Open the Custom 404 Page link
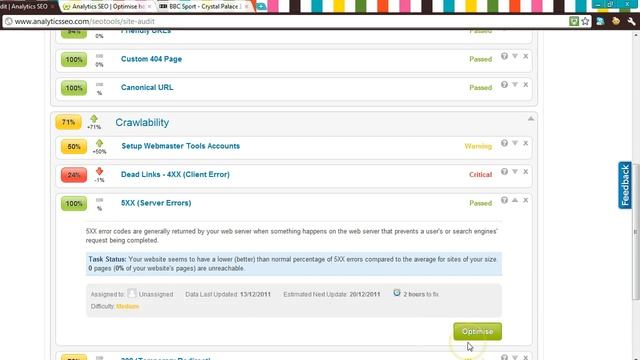640x360 pixels. pos(151,59)
